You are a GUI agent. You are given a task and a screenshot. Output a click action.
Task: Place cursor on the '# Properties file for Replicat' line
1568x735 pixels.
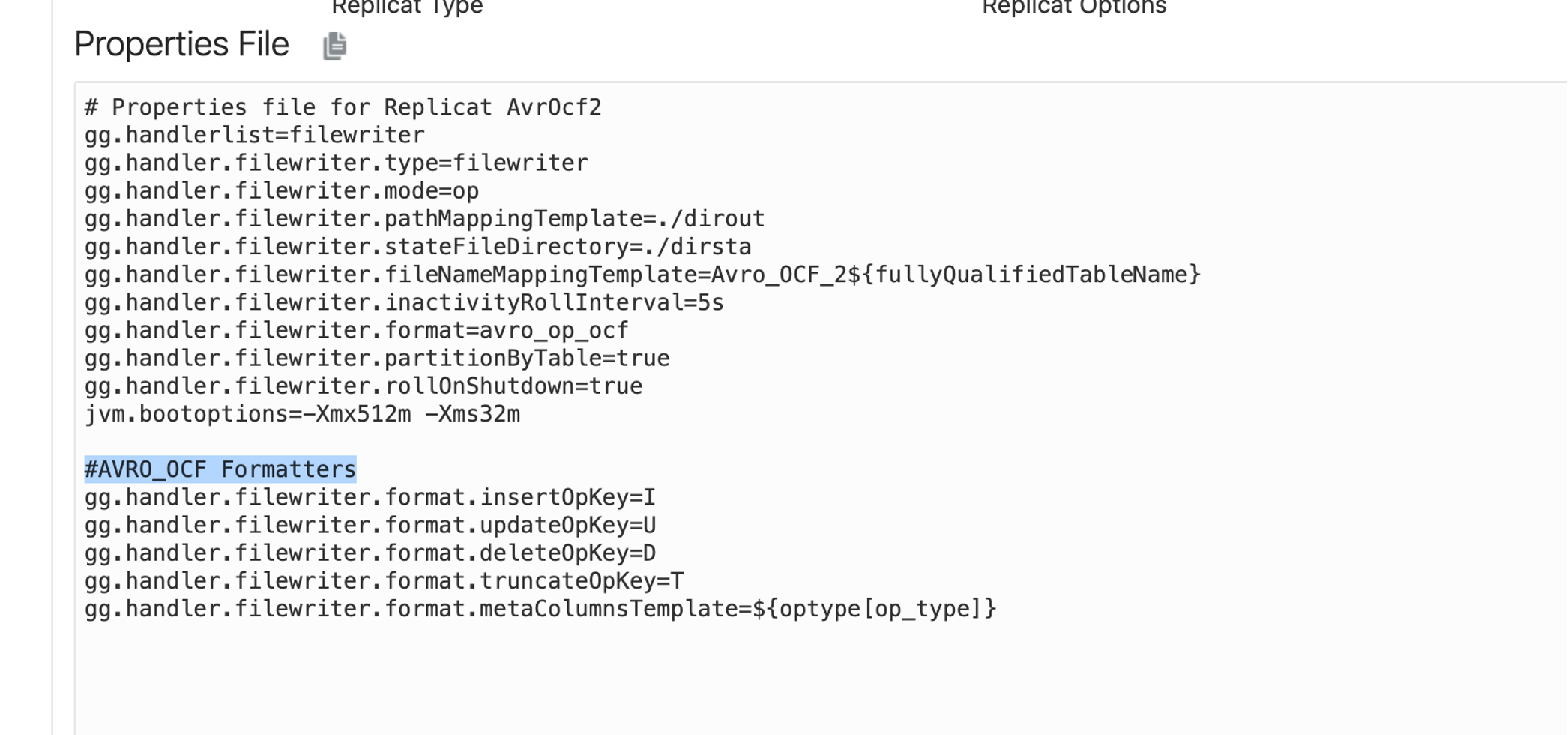click(x=343, y=107)
